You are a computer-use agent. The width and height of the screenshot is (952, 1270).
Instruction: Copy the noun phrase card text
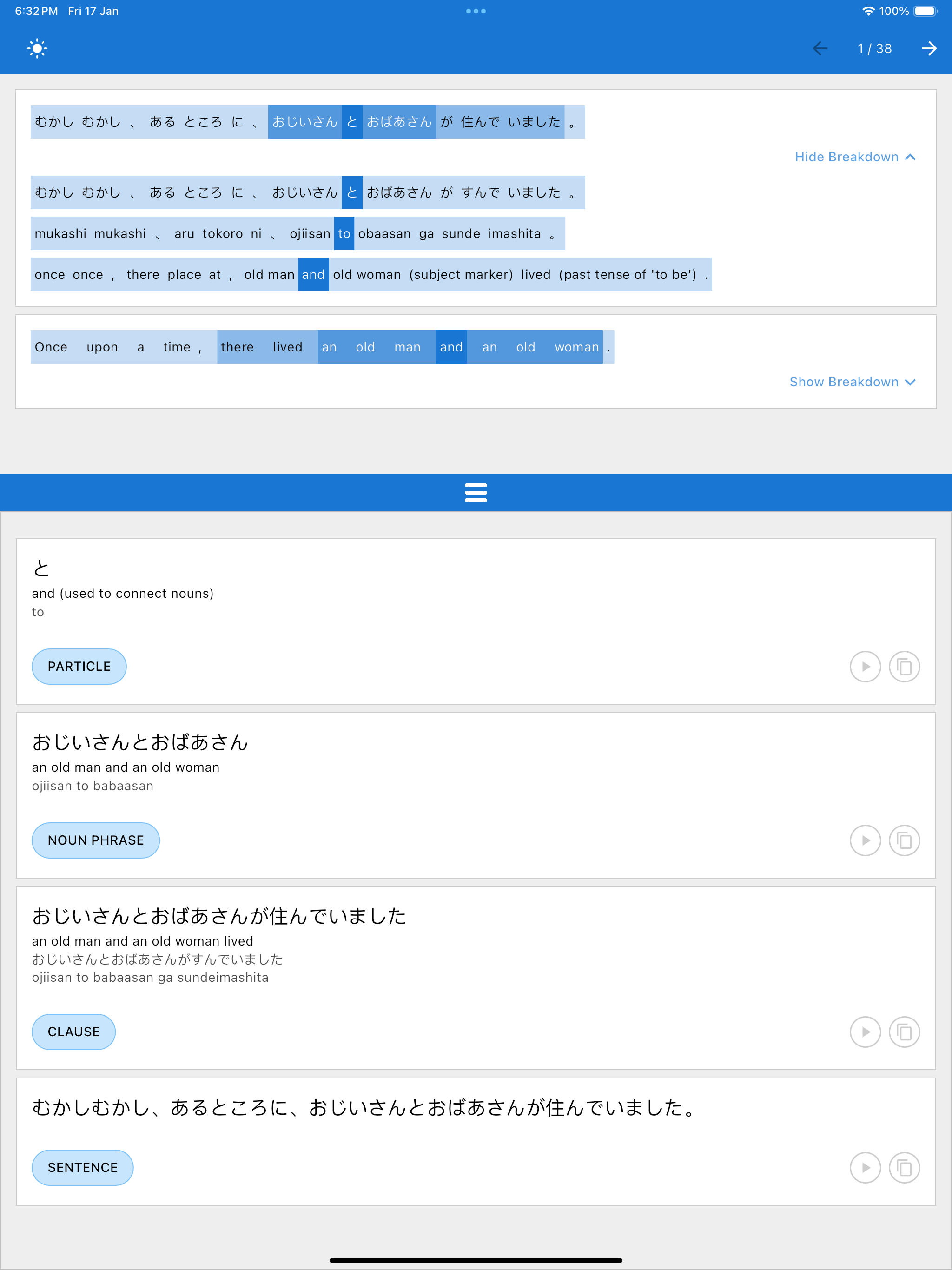(x=904, y=840)
